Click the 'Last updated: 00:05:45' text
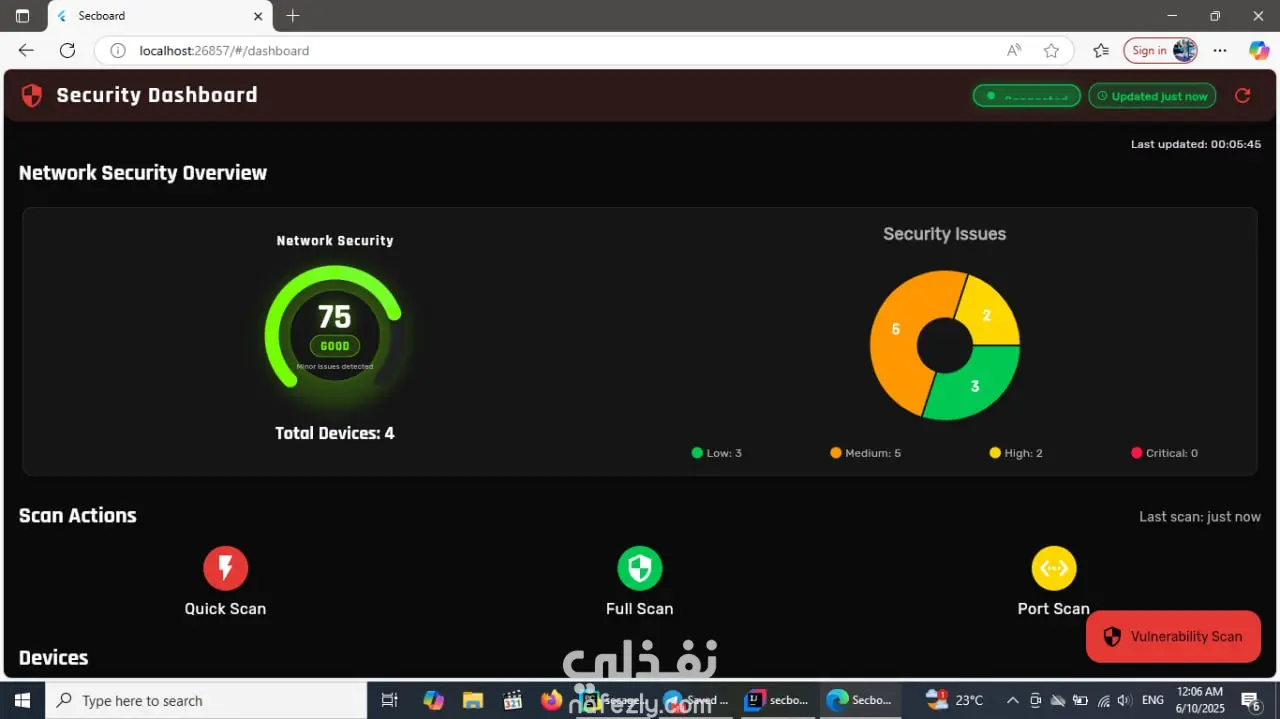This screenshot has height=719, width=1280. [x=1196, y=144]
